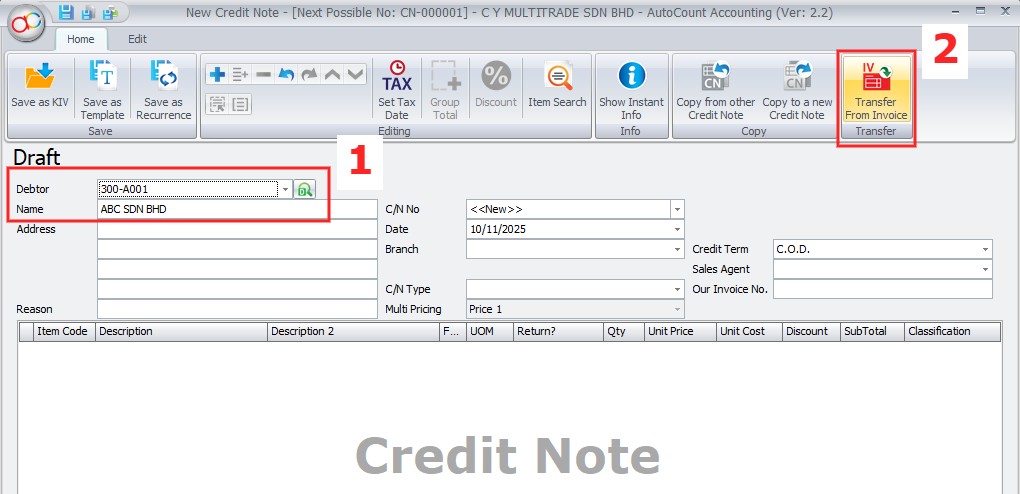Screen dimensions: 1020x494
Task: Expand the Debtor dropdown list
Action: pos(285,189)
